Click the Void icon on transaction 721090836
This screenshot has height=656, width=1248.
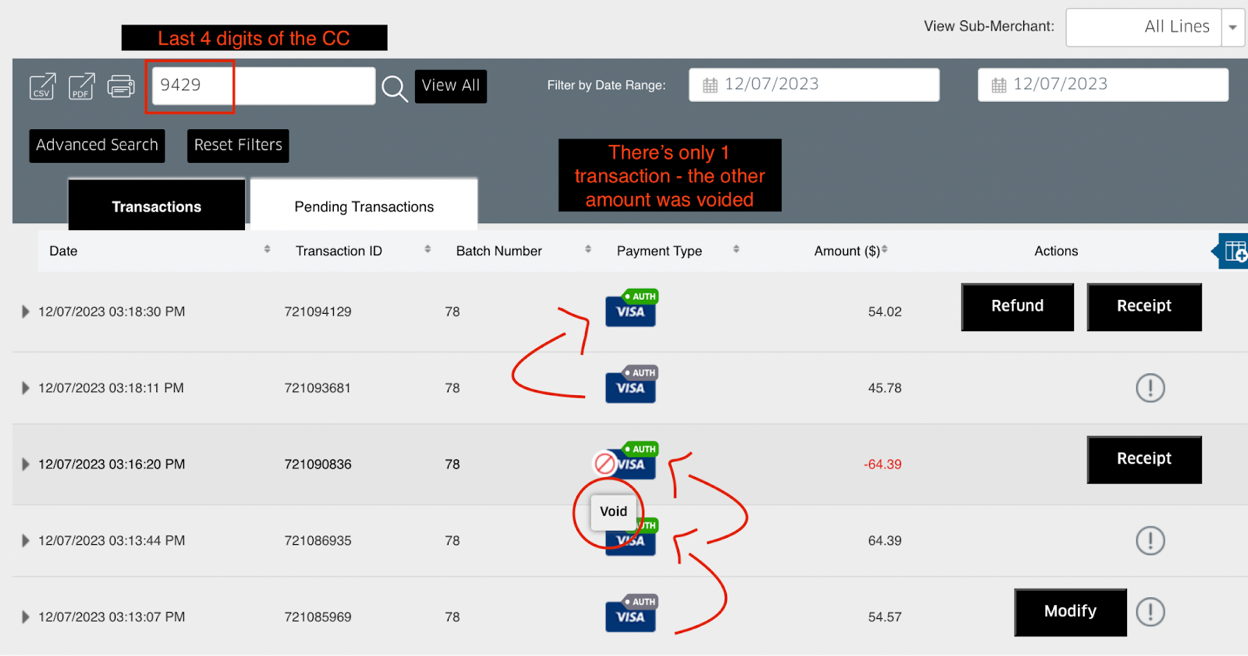pyautogui.click(x=606, y=462)
